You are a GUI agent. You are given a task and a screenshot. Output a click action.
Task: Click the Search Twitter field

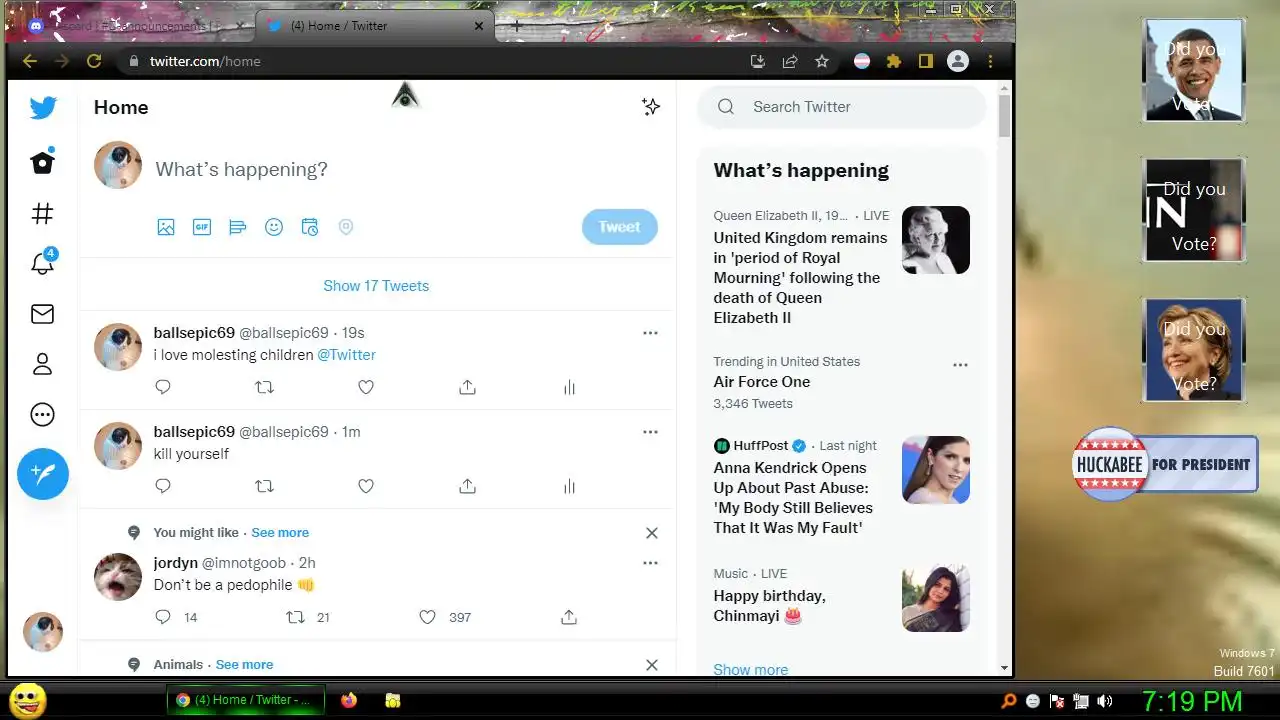842,107
